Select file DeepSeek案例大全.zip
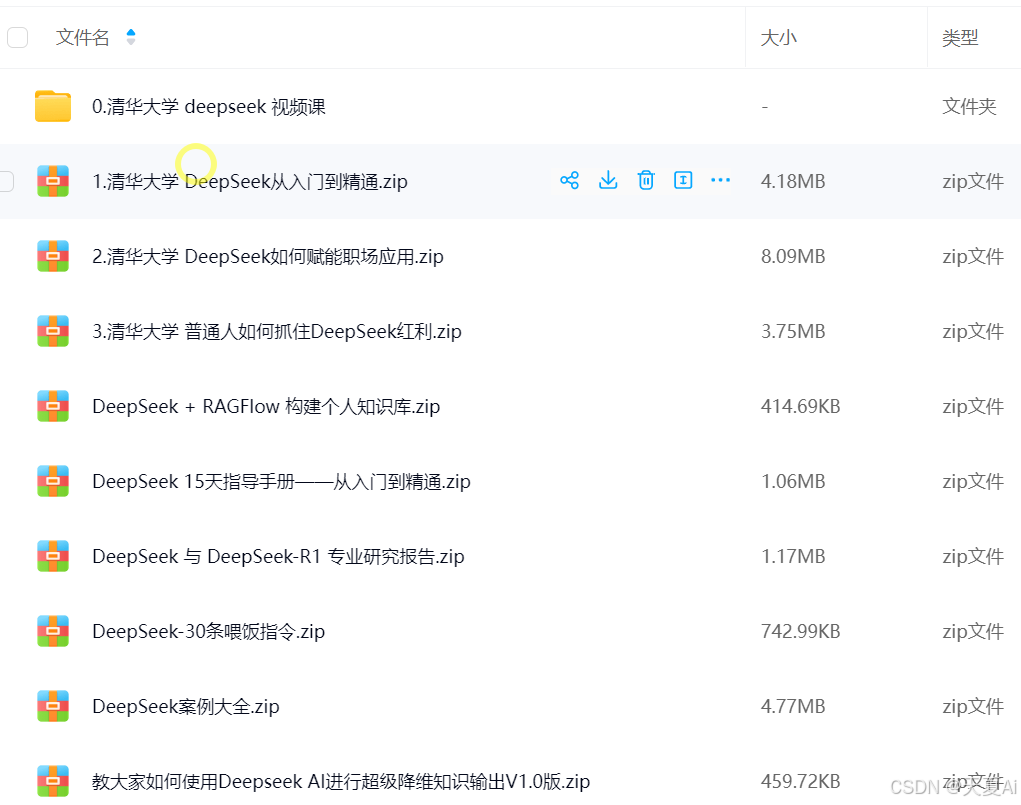Image resolution: width=1021 pixels, height=805 pixels. tap(186, 705)
